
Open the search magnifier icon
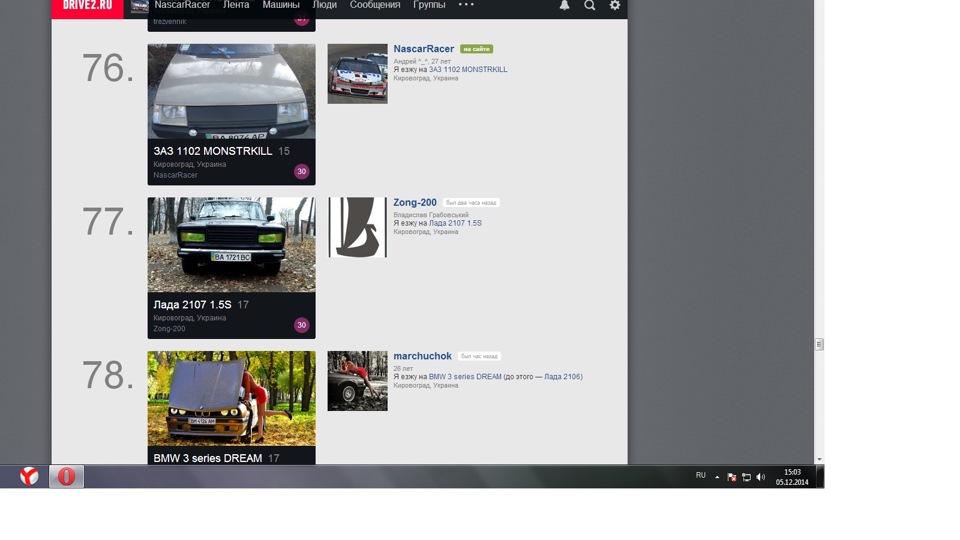click(x=590, y=5)
